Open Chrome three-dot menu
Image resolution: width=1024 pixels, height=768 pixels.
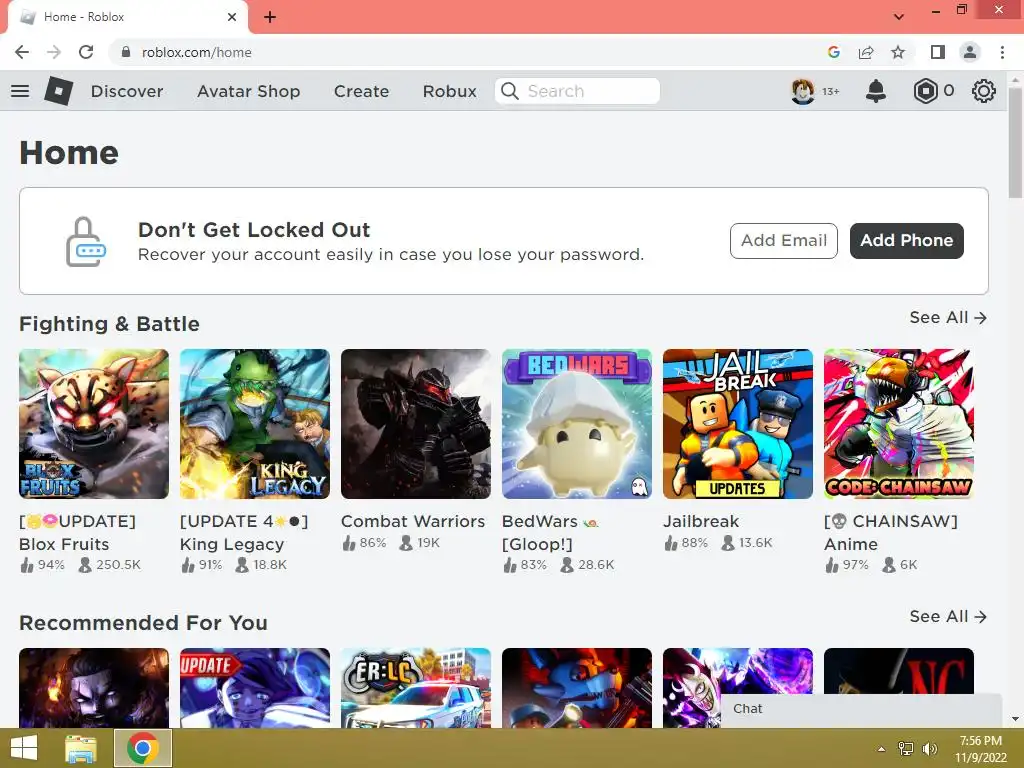pyautogui.click(x=1002, y=52)
